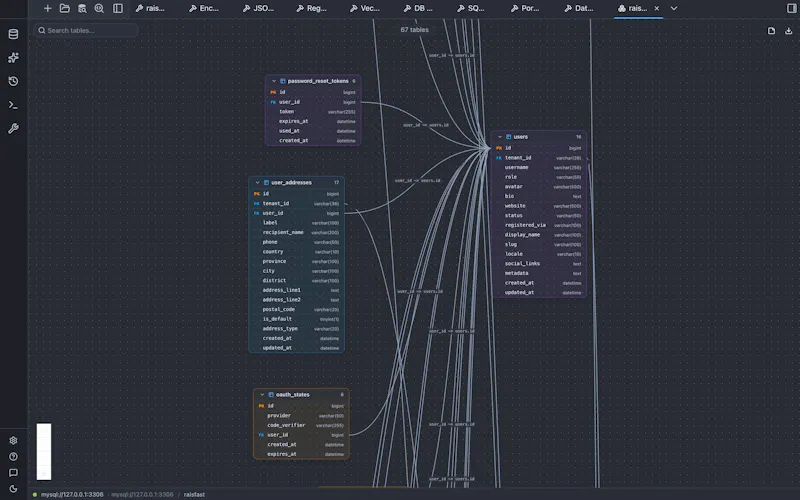Open the tab overflow chevron dropdown

(674, 8)
